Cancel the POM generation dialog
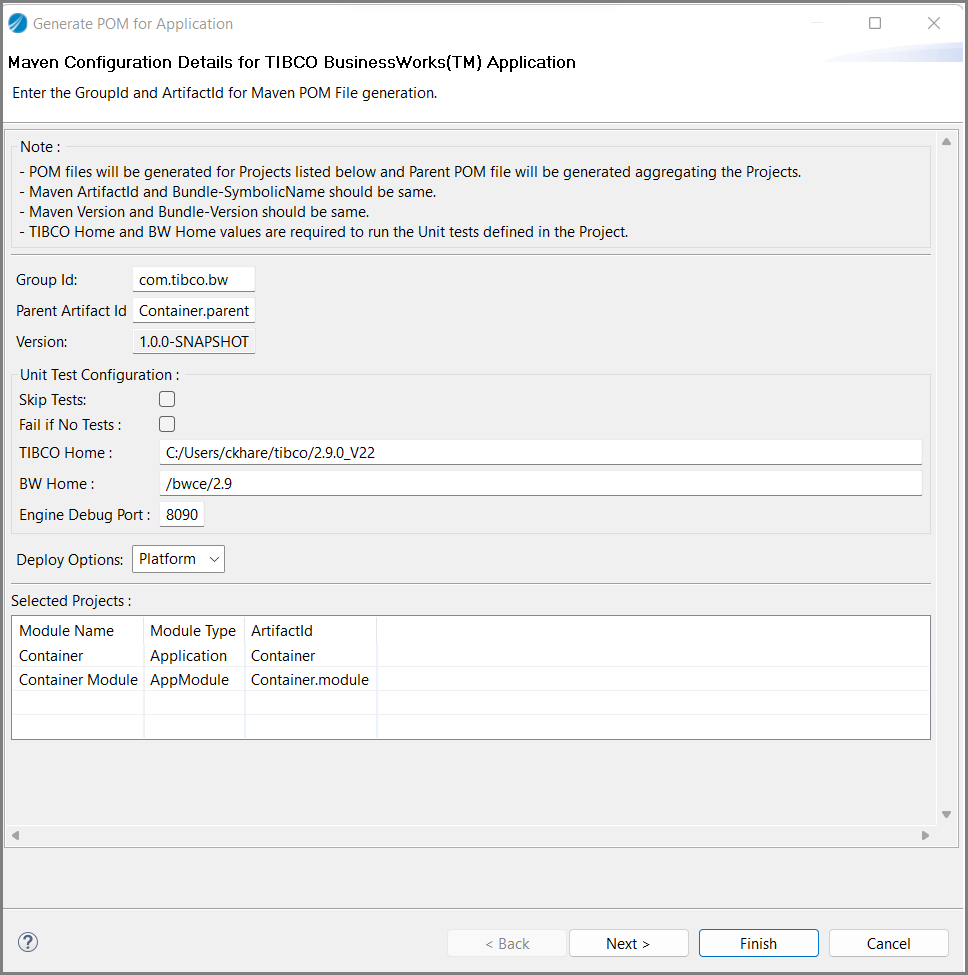This screenshot has height=975, width=968. (x=888, y=943)
